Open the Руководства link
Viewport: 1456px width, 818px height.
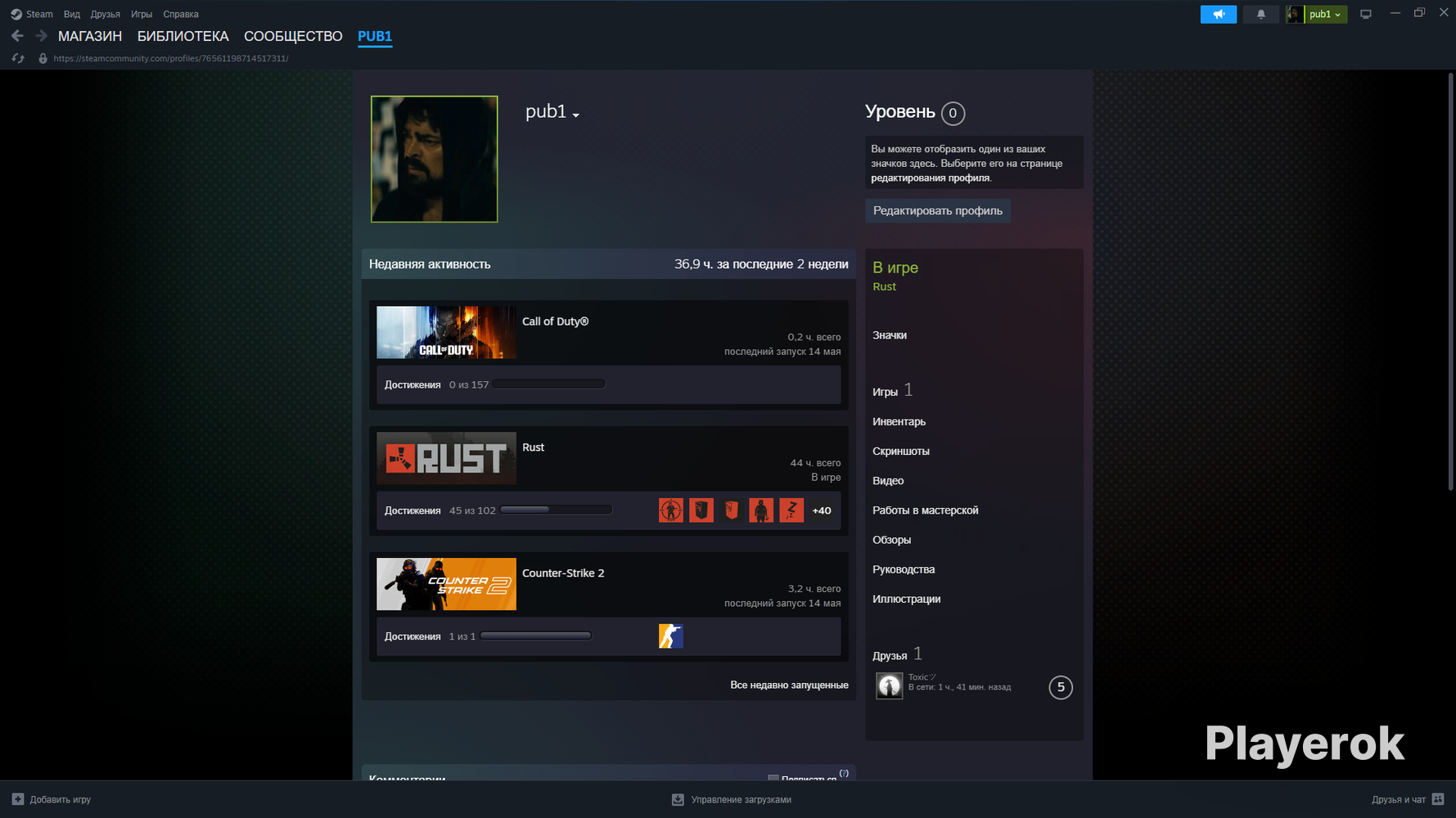[904, 569]
